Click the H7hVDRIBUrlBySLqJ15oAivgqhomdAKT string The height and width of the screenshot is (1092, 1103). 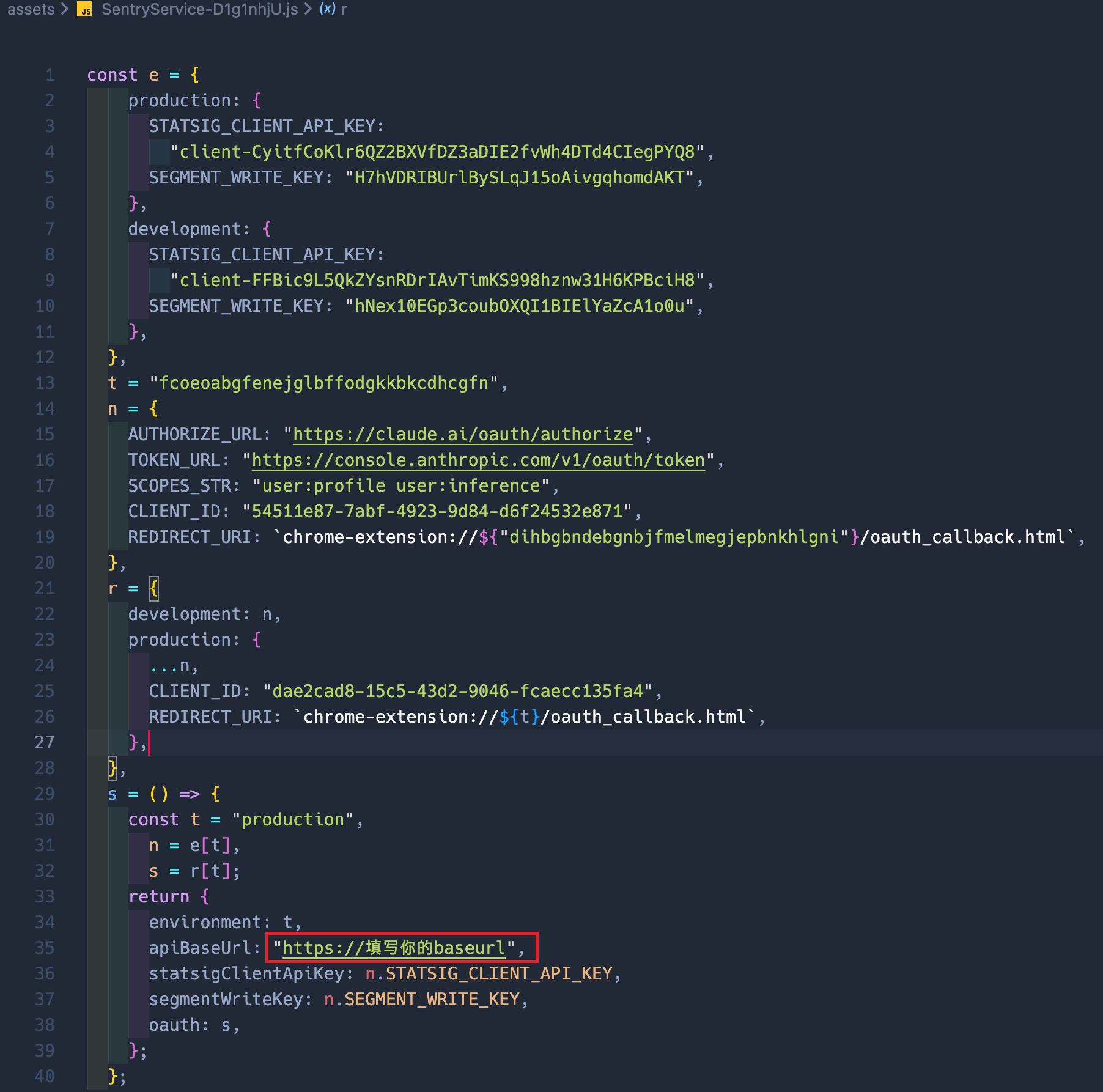click(520, 177)
